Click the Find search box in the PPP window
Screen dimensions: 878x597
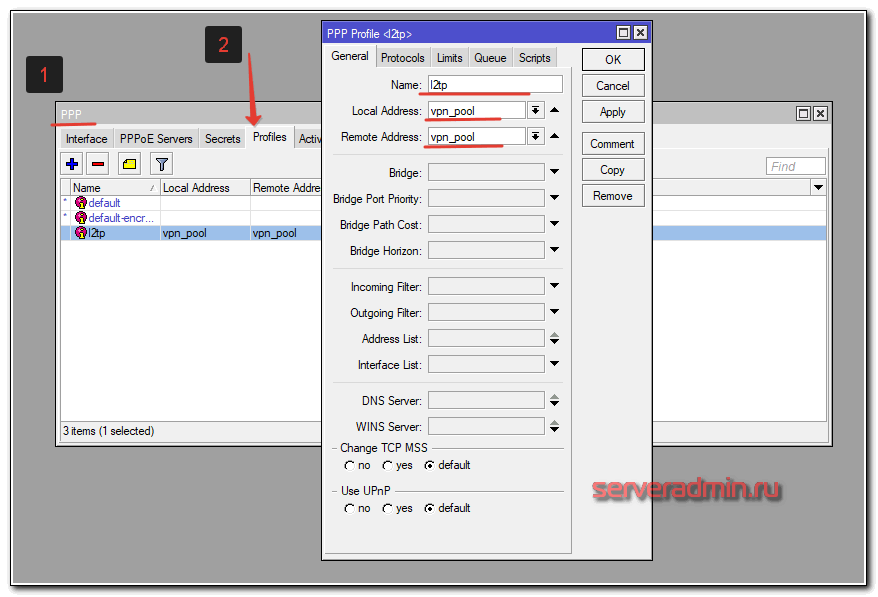[796, 166]
